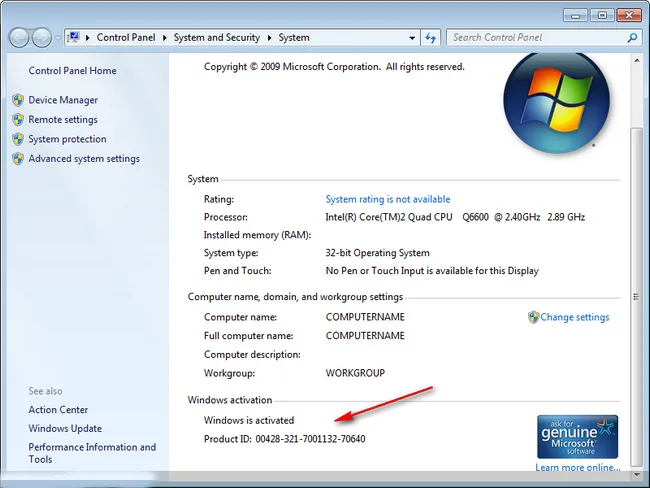This screenshot has width=650, height=488.
Task: Click the No Pen or Touch Input text
Action: click(432, 271)
